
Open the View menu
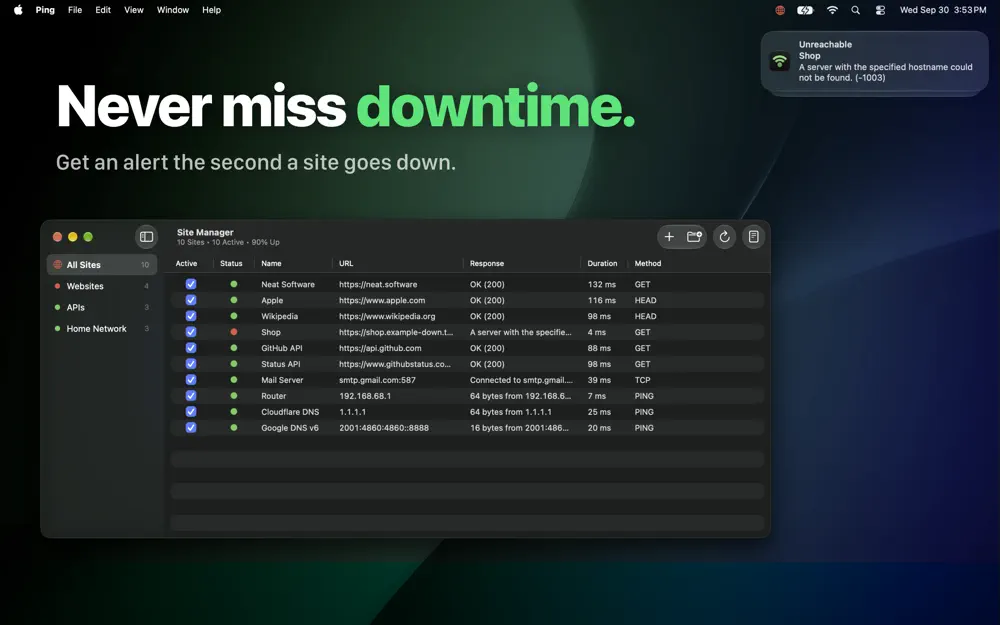point(133,10)
